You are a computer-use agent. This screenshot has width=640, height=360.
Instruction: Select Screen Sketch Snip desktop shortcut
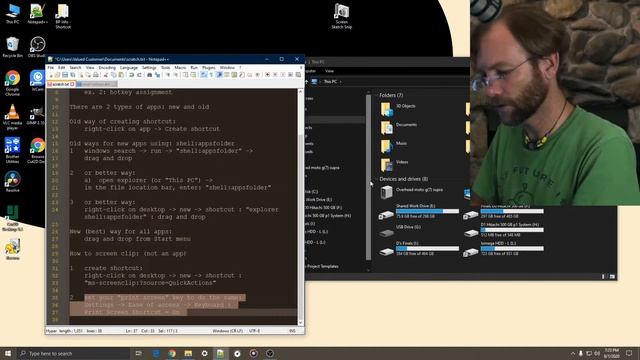pyautogui.click(x=342, y=16)
